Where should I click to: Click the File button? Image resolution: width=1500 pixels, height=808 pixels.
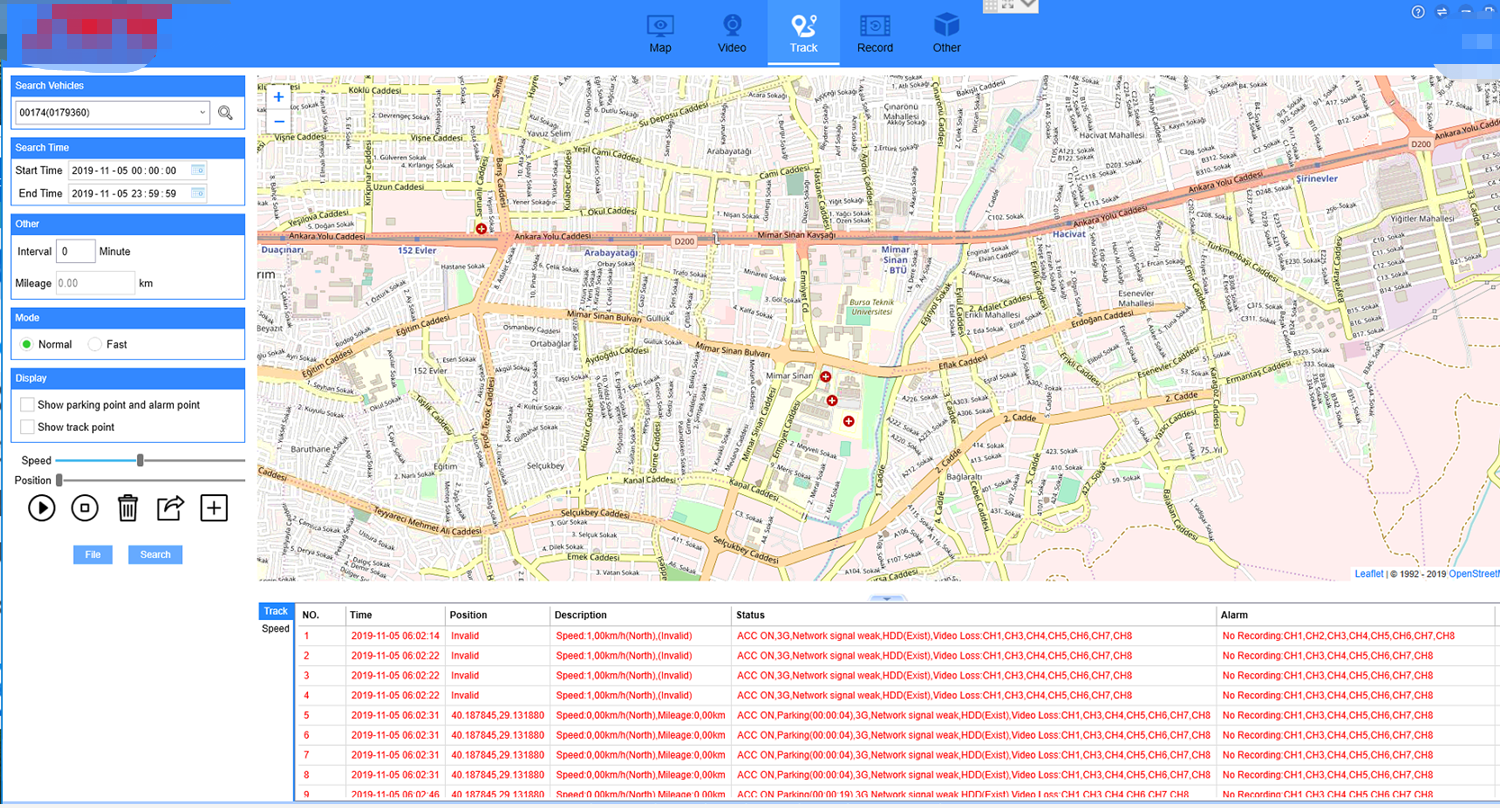pyautogui.click(x=92, y=555)
